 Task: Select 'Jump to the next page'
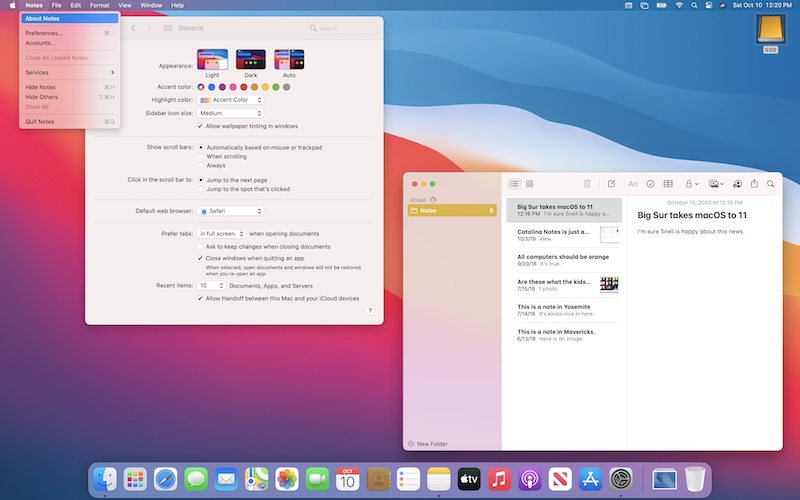(x=201, y=180)
